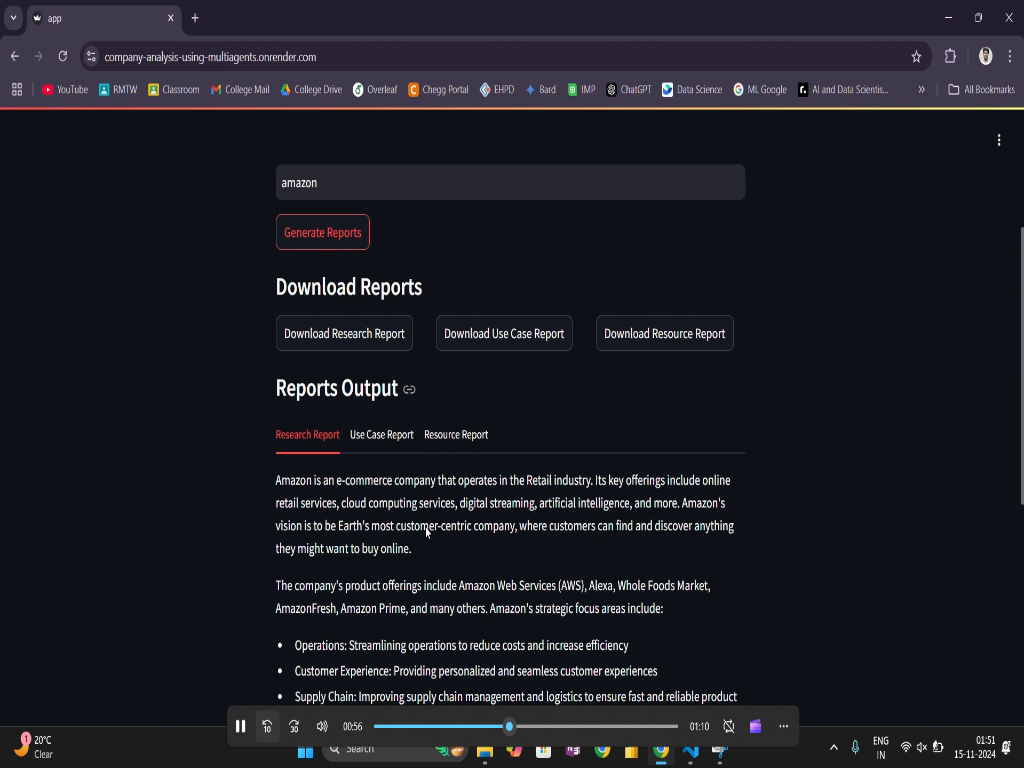Open the browser Extensions puzzle icon
This screenshot has height=768, width=1024.
pos(950,57)
